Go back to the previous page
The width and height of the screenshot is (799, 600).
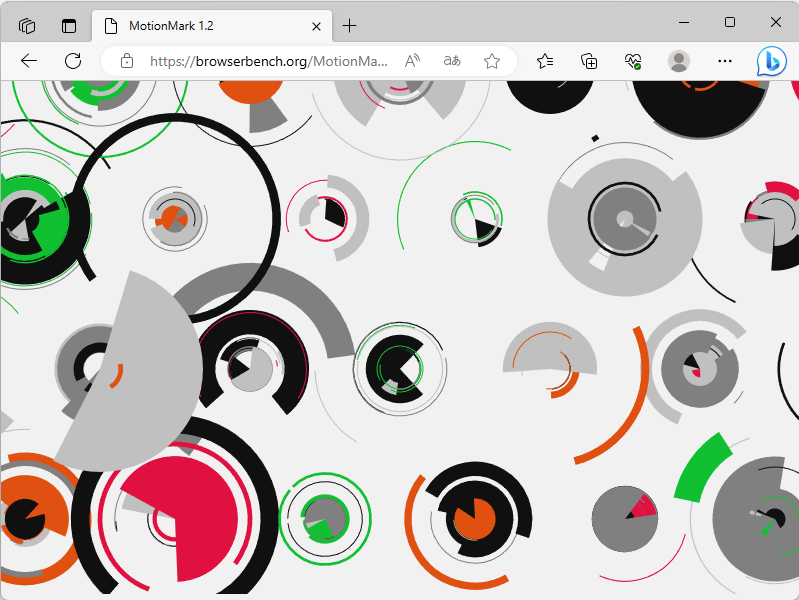29,61
